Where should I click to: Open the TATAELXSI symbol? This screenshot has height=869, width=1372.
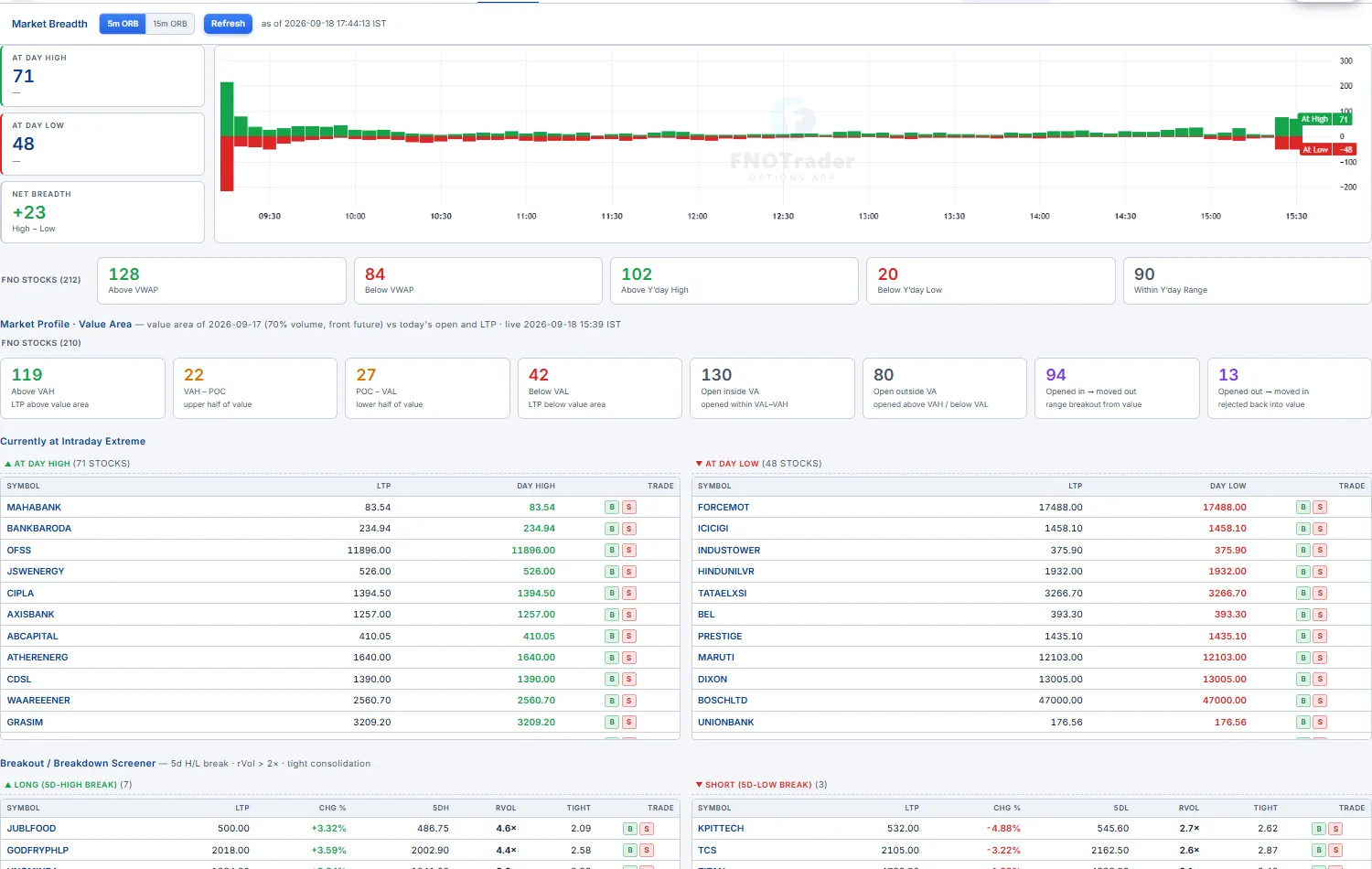coord(723,594)
